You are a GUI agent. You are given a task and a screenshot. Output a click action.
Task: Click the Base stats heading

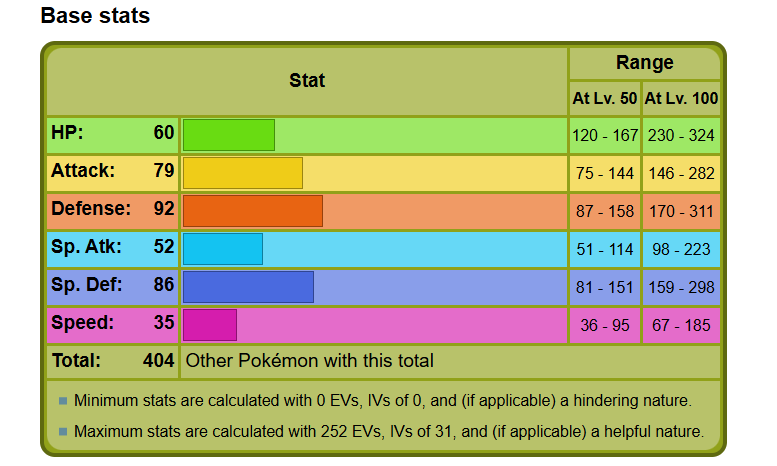[95, 15]
